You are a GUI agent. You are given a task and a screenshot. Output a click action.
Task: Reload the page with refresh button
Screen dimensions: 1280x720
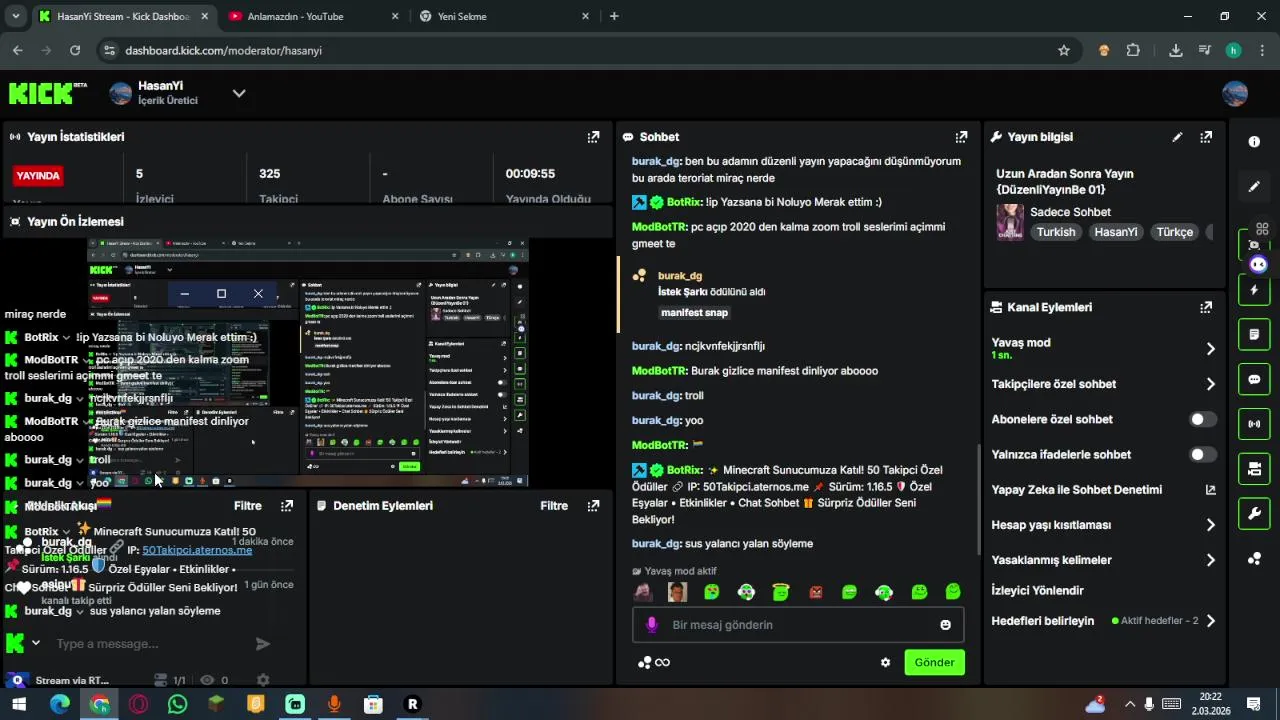75,50
